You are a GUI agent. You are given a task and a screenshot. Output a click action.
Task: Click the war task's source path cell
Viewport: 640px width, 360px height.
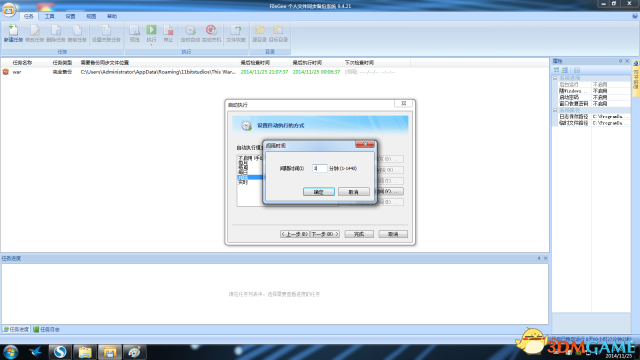tap(158, 72)
